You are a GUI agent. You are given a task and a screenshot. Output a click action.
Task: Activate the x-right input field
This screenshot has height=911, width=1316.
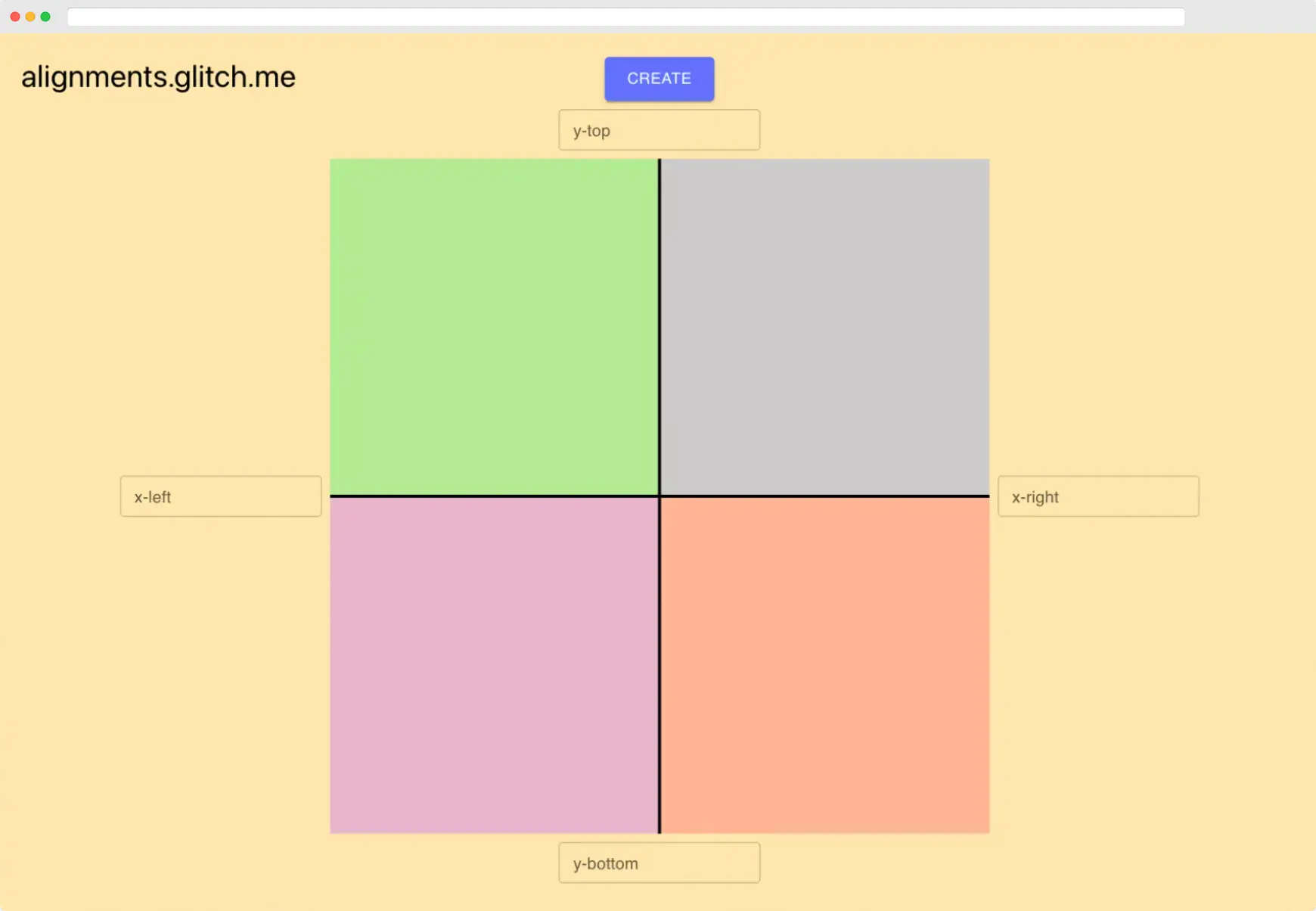click(1097, 496)
